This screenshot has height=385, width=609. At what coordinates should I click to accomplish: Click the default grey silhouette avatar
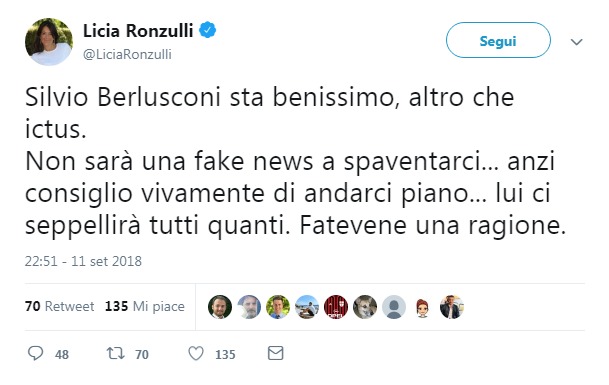(x=394, y=307)
